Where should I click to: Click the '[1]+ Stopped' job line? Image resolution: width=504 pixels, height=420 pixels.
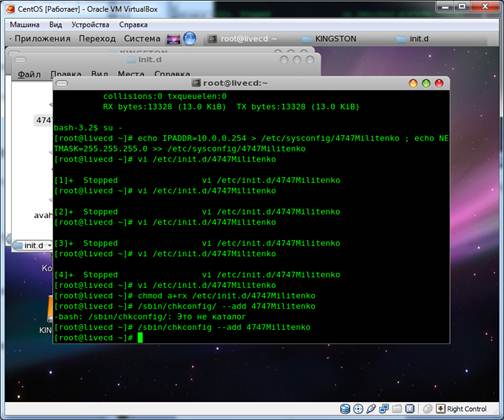click(197, 180)
